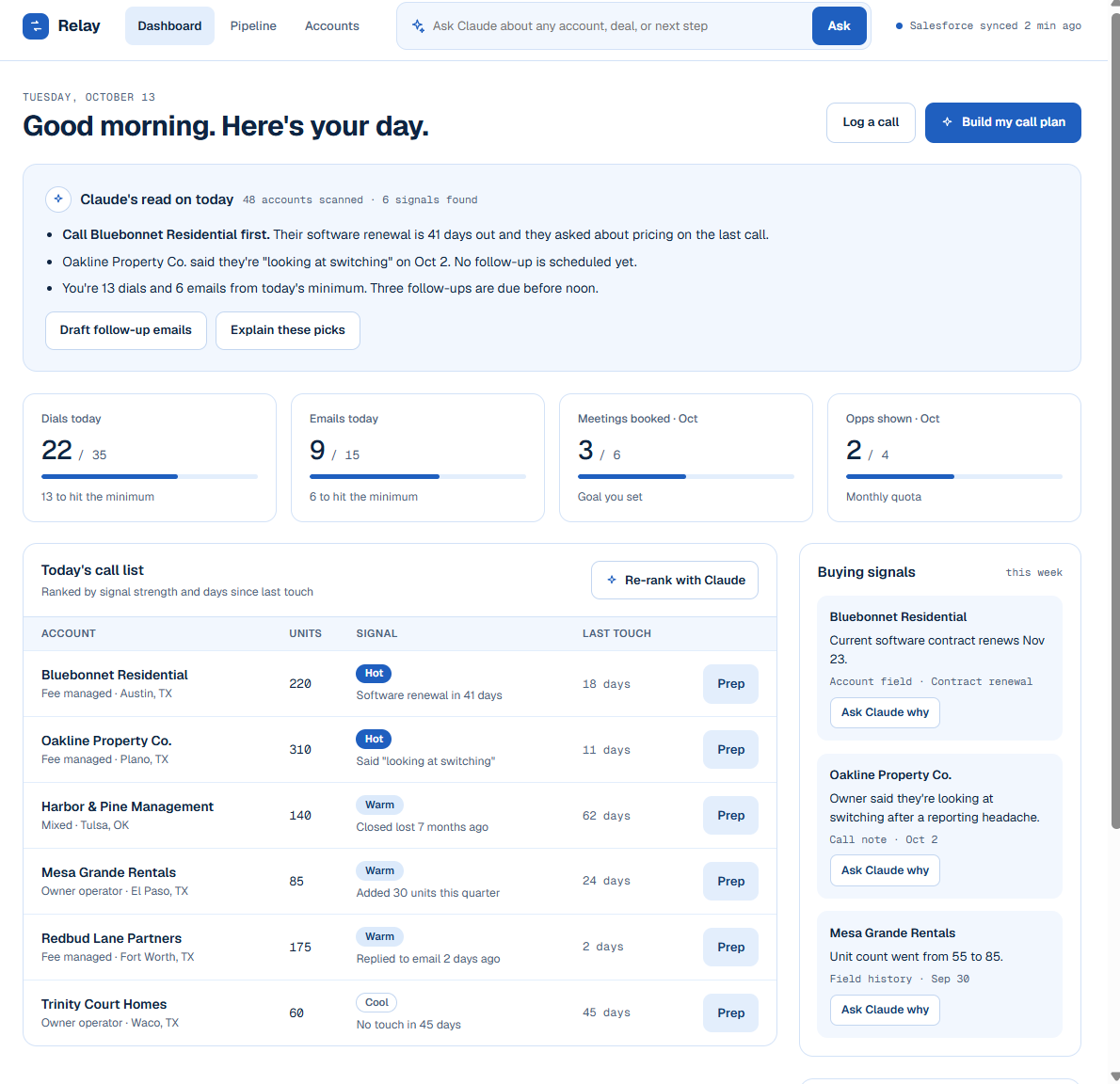Image resolution: width=1120 pixels, height=1084 pixels.
Task: Click the Today's call list heading
Action: coord(92,570)
